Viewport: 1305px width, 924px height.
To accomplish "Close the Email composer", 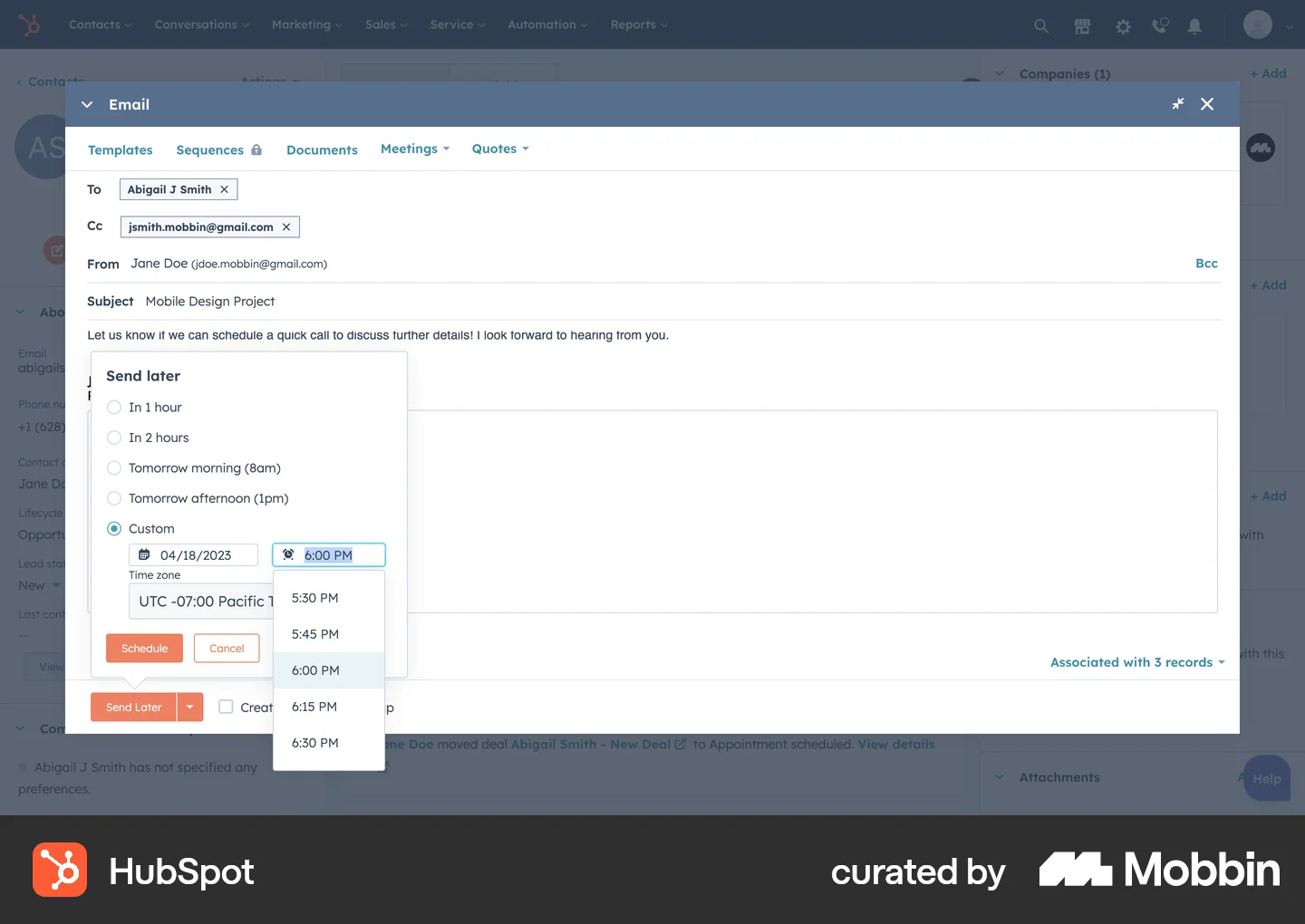I will click(1207, 104).
